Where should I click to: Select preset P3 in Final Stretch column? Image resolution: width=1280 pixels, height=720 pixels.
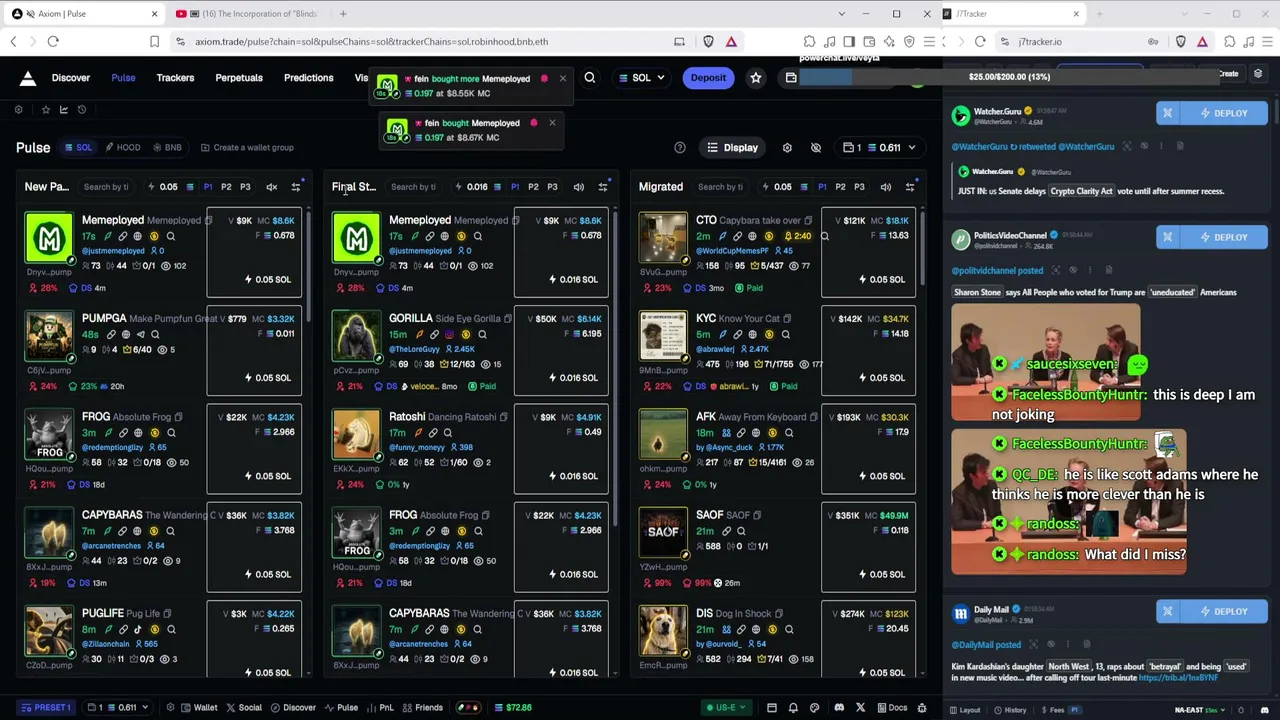point(552,187)
